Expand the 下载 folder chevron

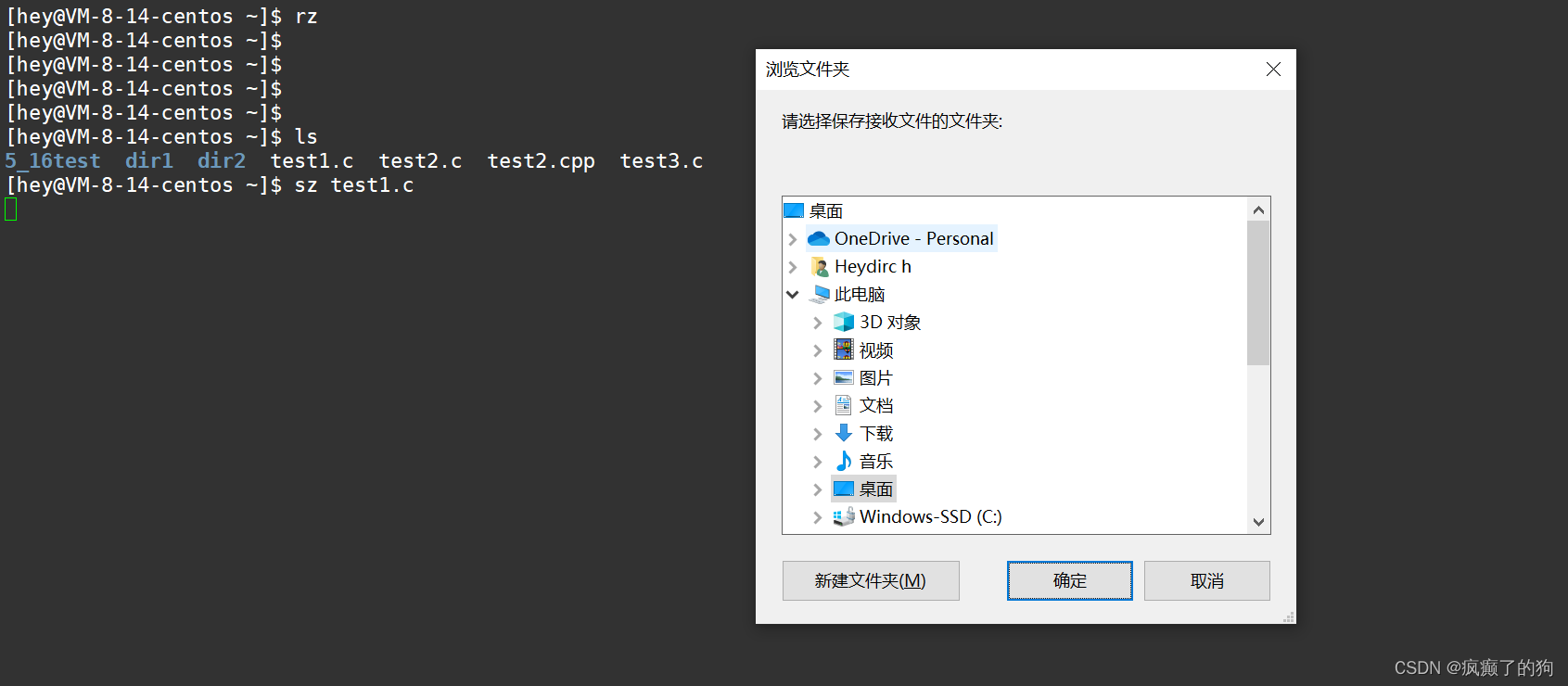(x=818, y=434)
